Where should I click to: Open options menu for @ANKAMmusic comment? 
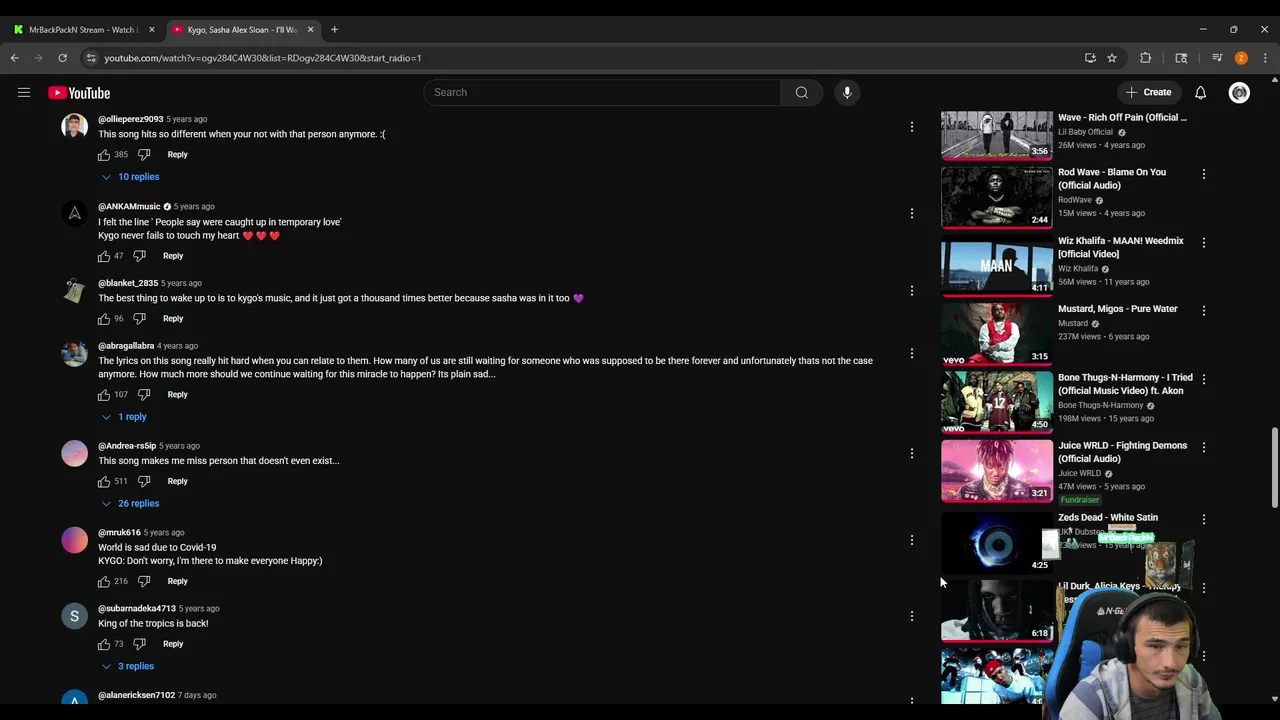click(x=911, y=214)
